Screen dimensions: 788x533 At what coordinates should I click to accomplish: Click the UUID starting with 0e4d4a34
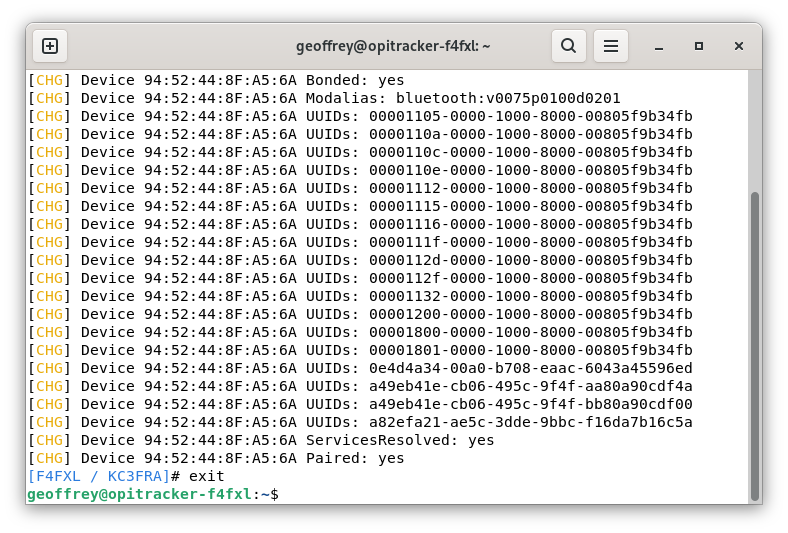point(530,368)
